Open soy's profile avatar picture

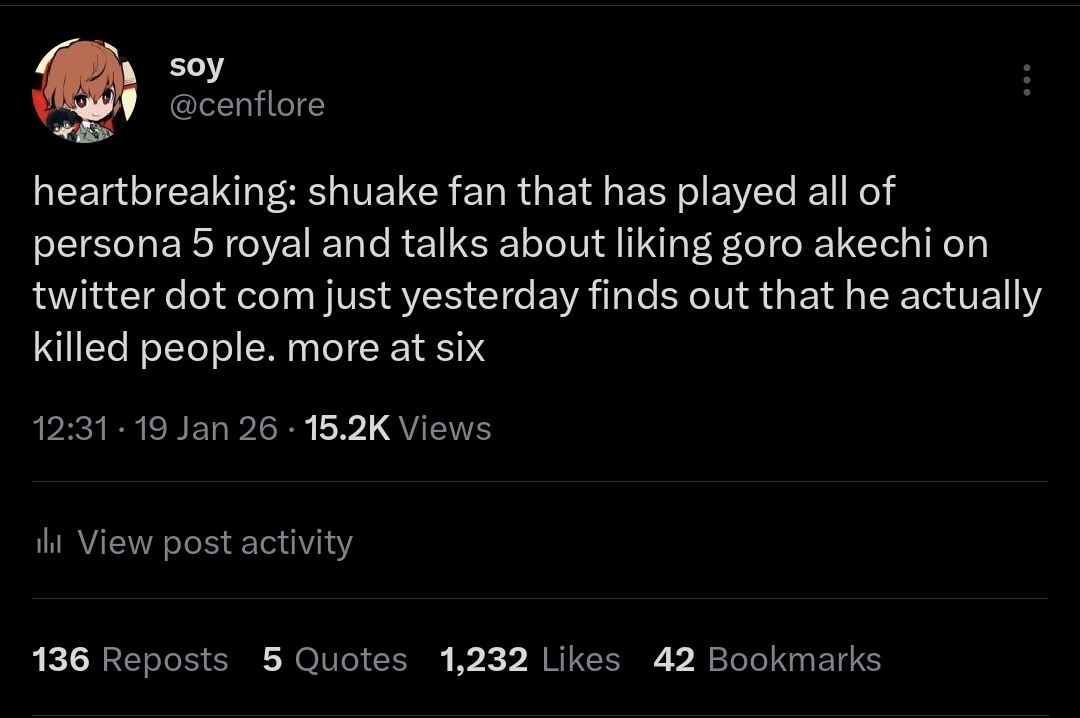tap(85, 90)
